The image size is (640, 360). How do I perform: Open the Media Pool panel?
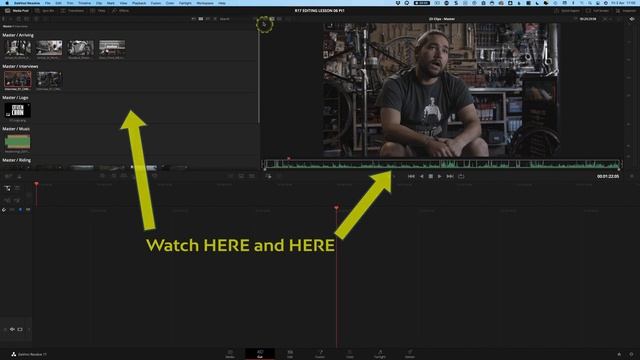(17, 11)
